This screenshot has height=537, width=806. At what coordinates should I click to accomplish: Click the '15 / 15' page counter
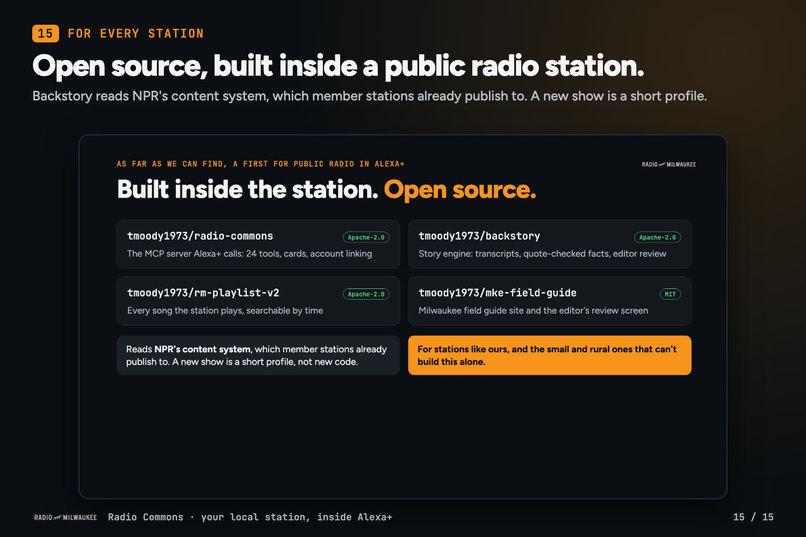[x=753, y=517]
